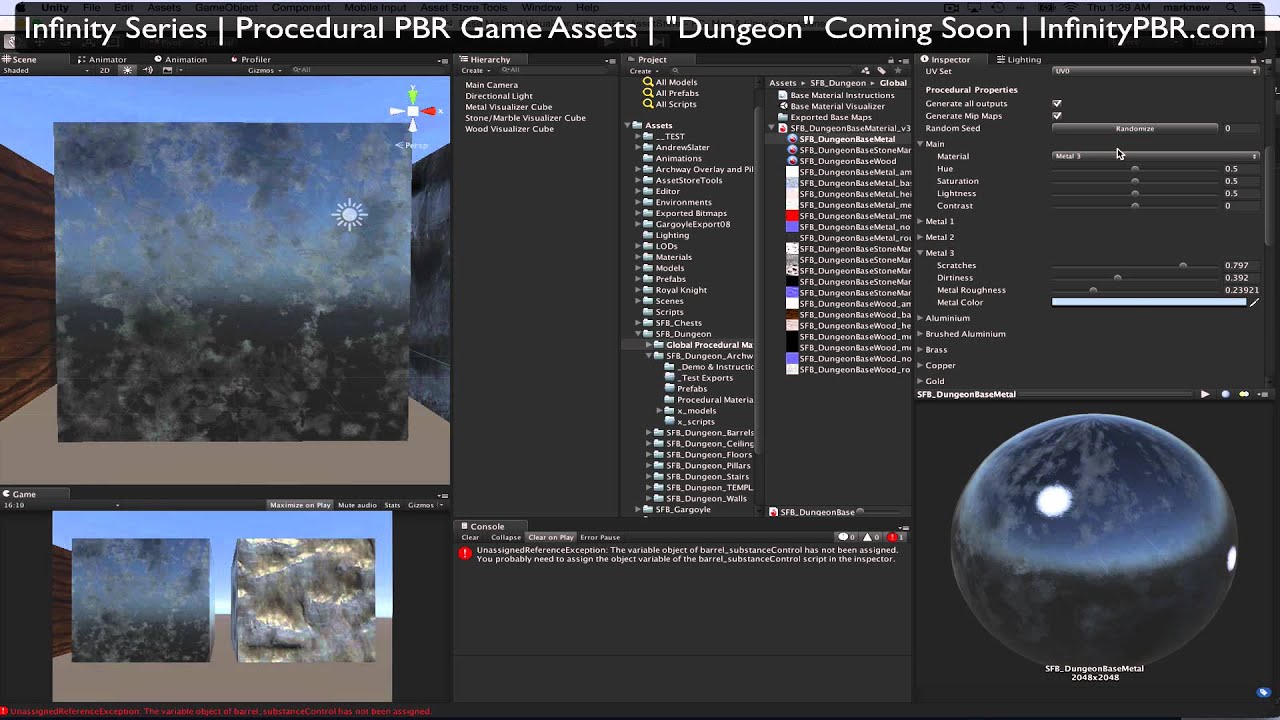The width and height of the screenshot is (1280, 720).
Task: Switch to the Lighting tab
Action: 1019,59
